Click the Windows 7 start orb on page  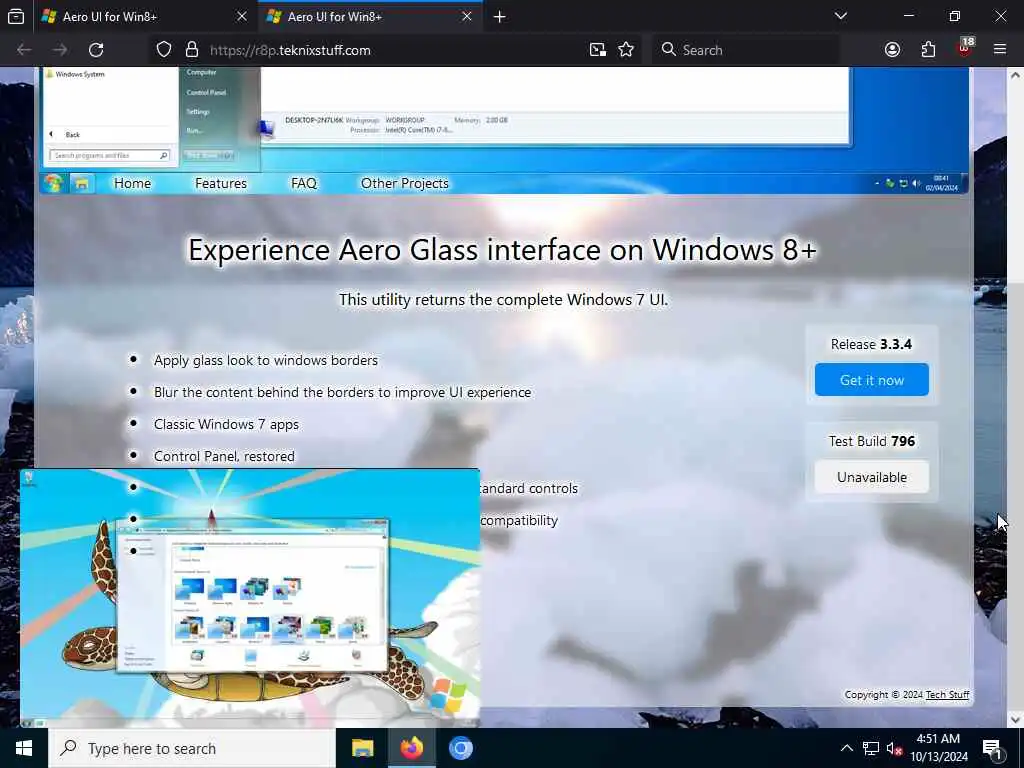[54, 184]
